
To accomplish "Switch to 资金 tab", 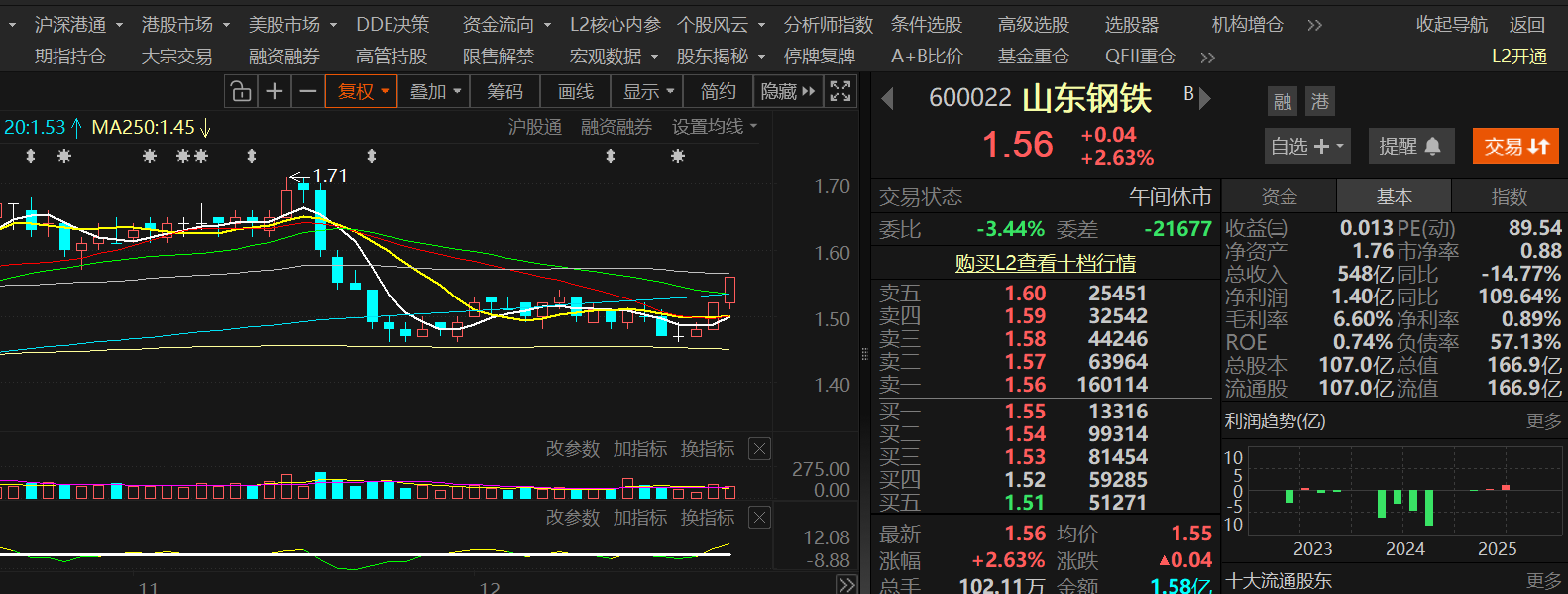I will tap(1279, 197).
